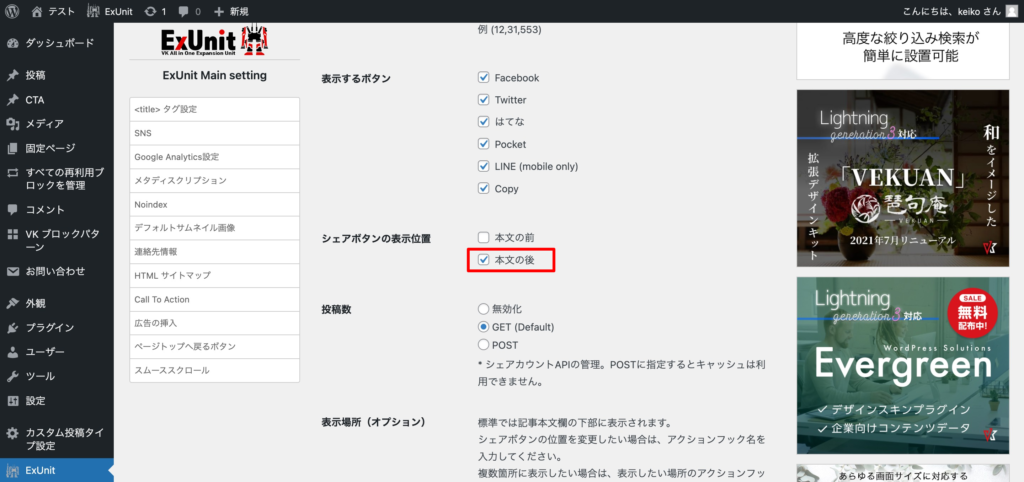The image size is (1024, 482).
Task: Open メディア in the sidebar
Action: point(57,123)
